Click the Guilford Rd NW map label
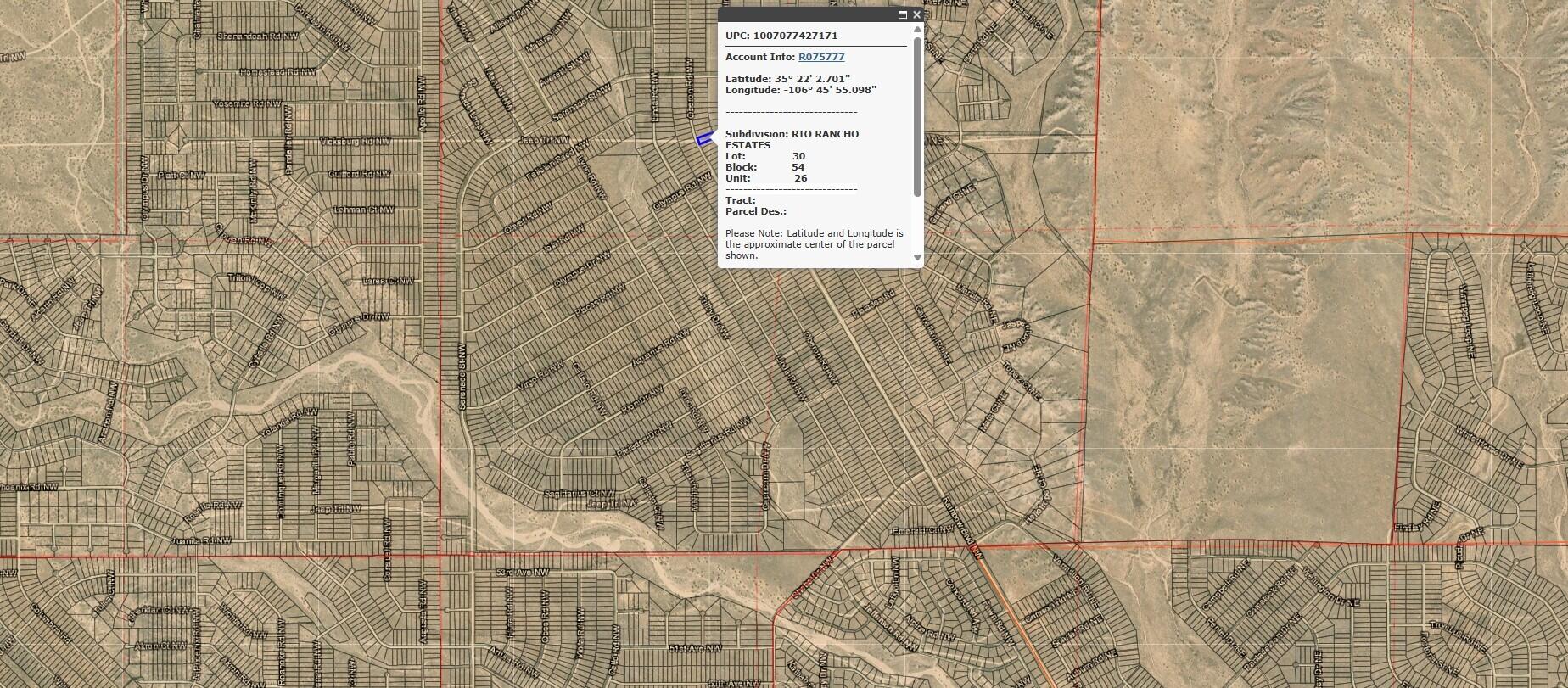This screenshot has height=688, width=1568. point(360,174)
